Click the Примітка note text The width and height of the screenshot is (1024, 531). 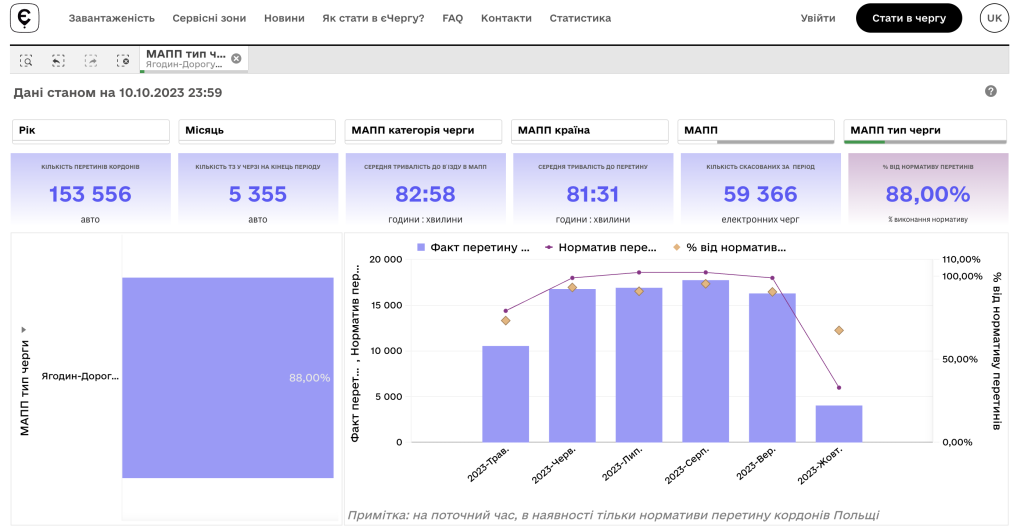[x=613, y=515]
